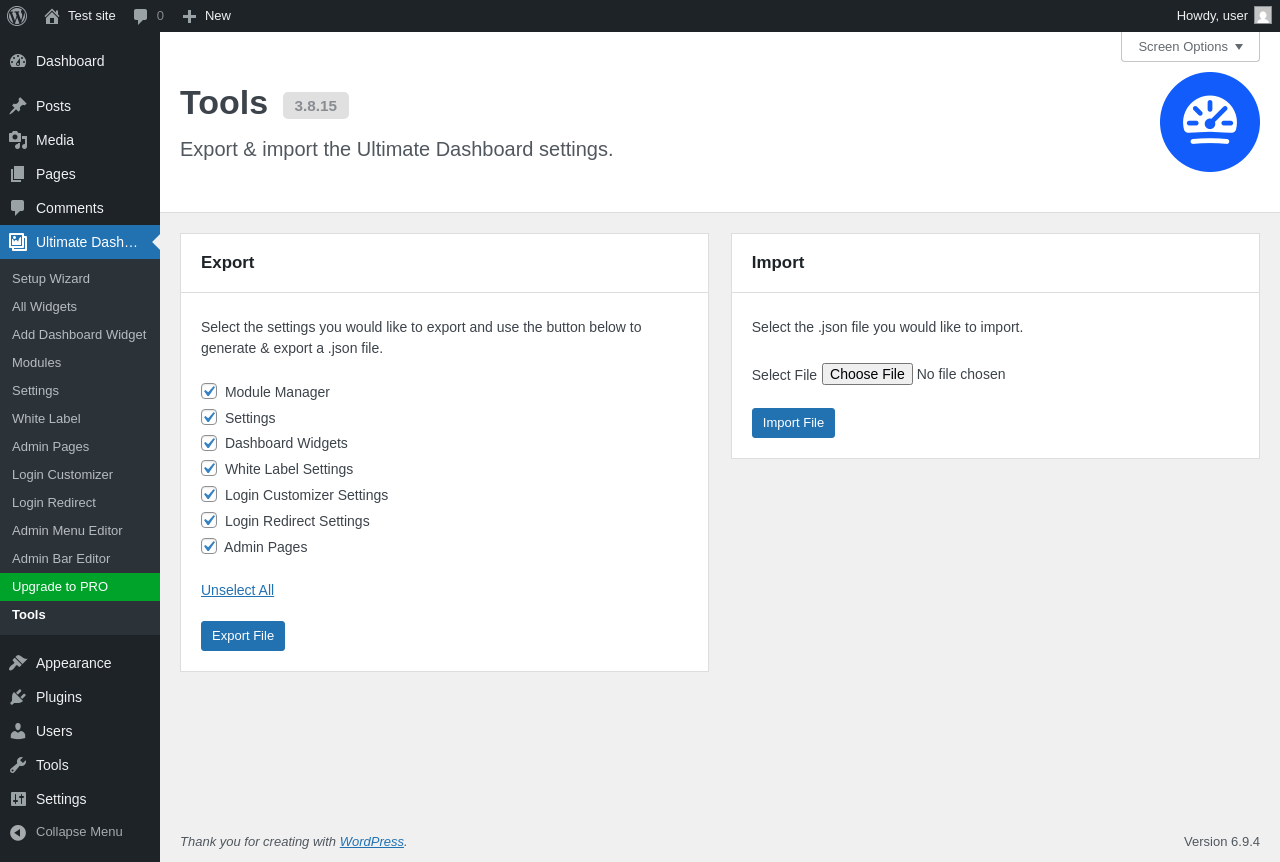Open the White Label submenu item
Image resolution: width=1280 pixels, height=862 pixels.
tap(46, 419)
